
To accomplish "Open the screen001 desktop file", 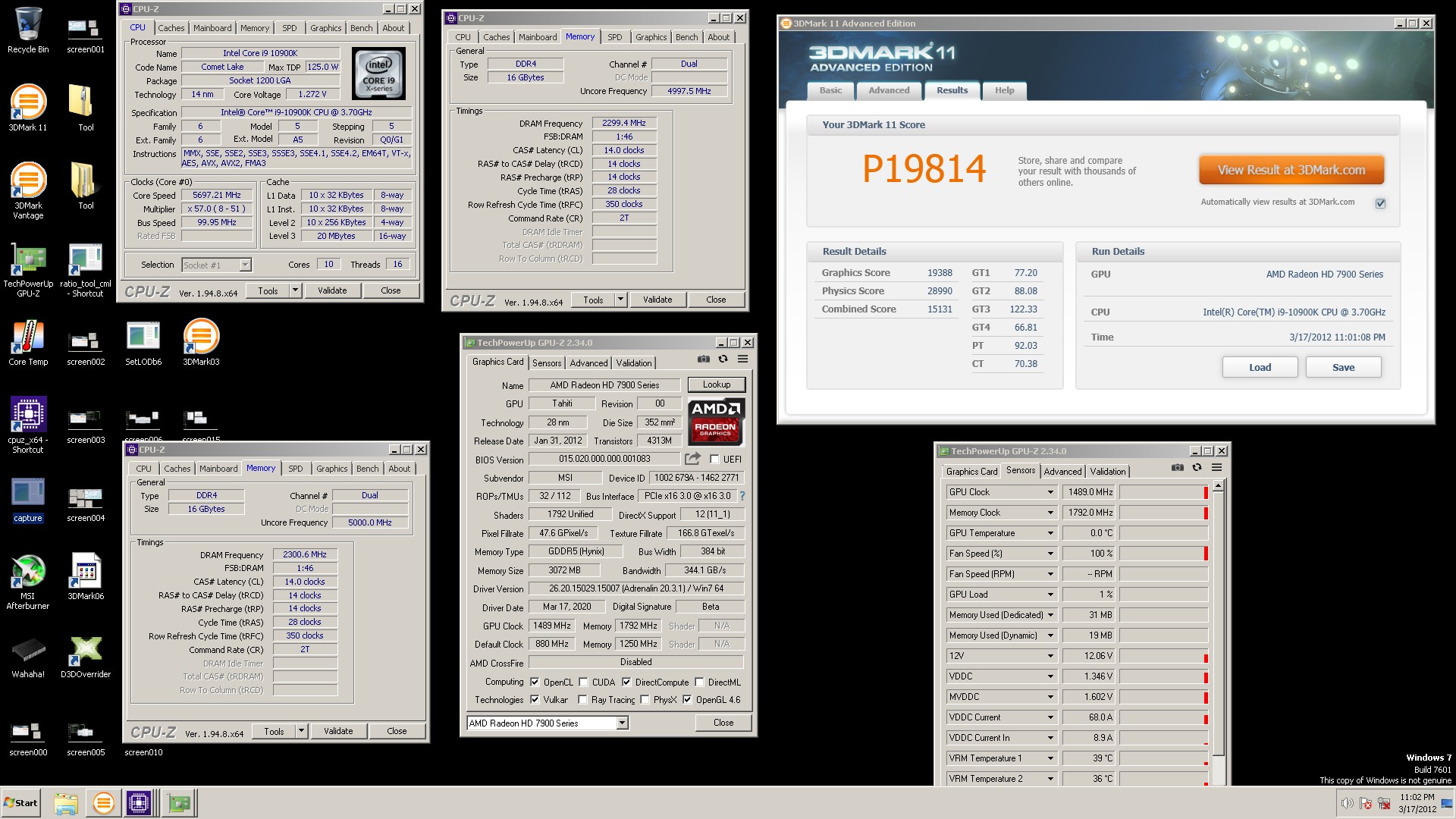I will point(86,35).
